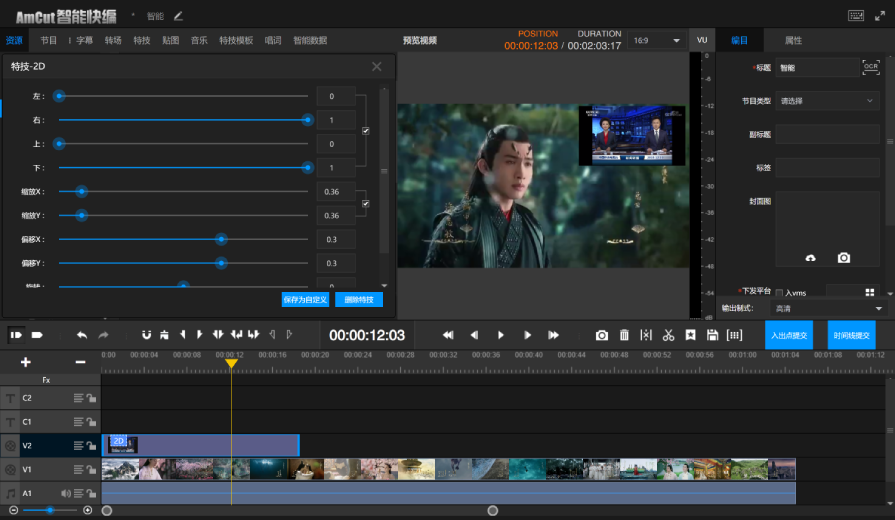Open the 属性 tab in the right panel

point(793,41)
